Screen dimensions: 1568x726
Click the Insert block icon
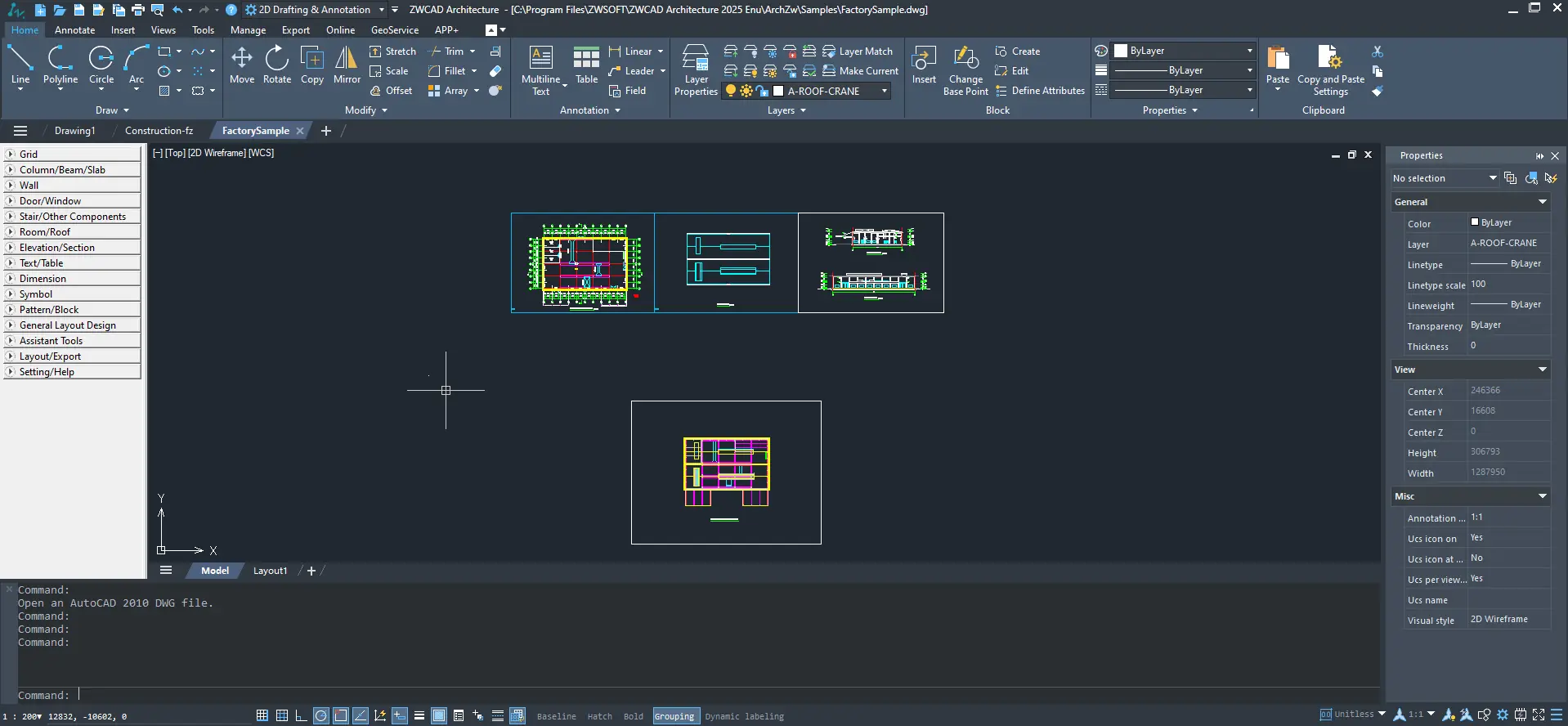pos(924,65)
